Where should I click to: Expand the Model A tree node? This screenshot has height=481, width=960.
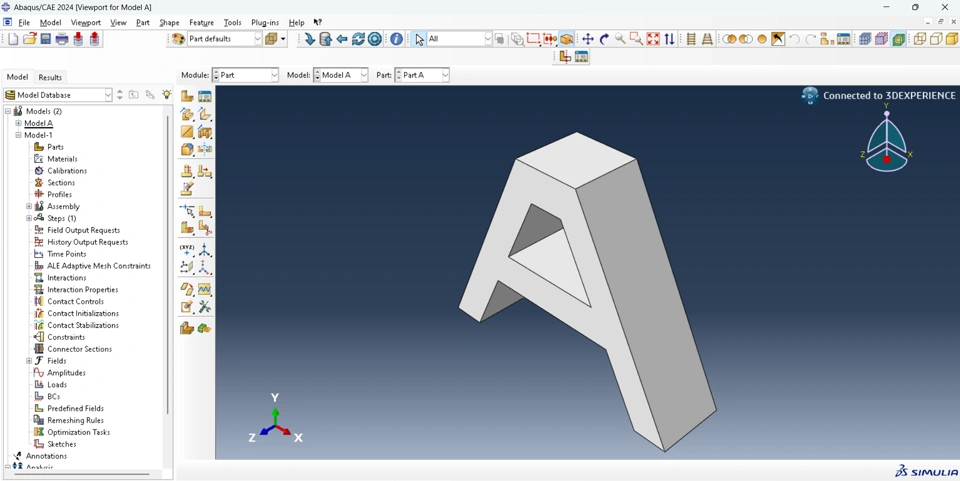[18, 123]
